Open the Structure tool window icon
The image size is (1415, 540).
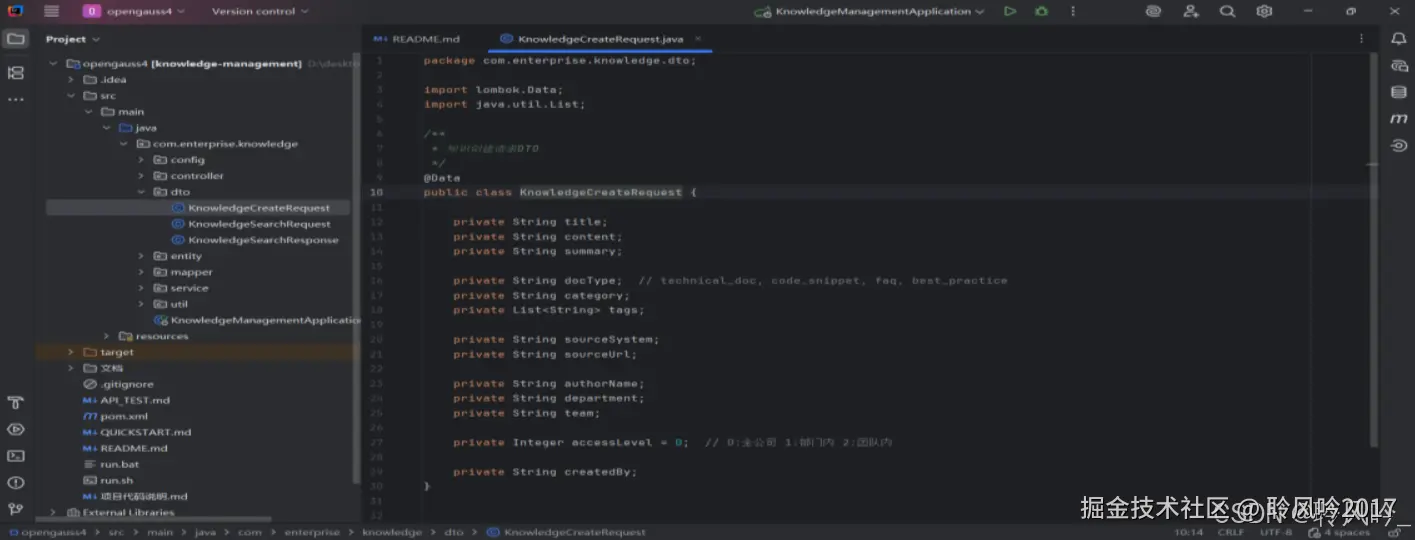click(15, 73)
